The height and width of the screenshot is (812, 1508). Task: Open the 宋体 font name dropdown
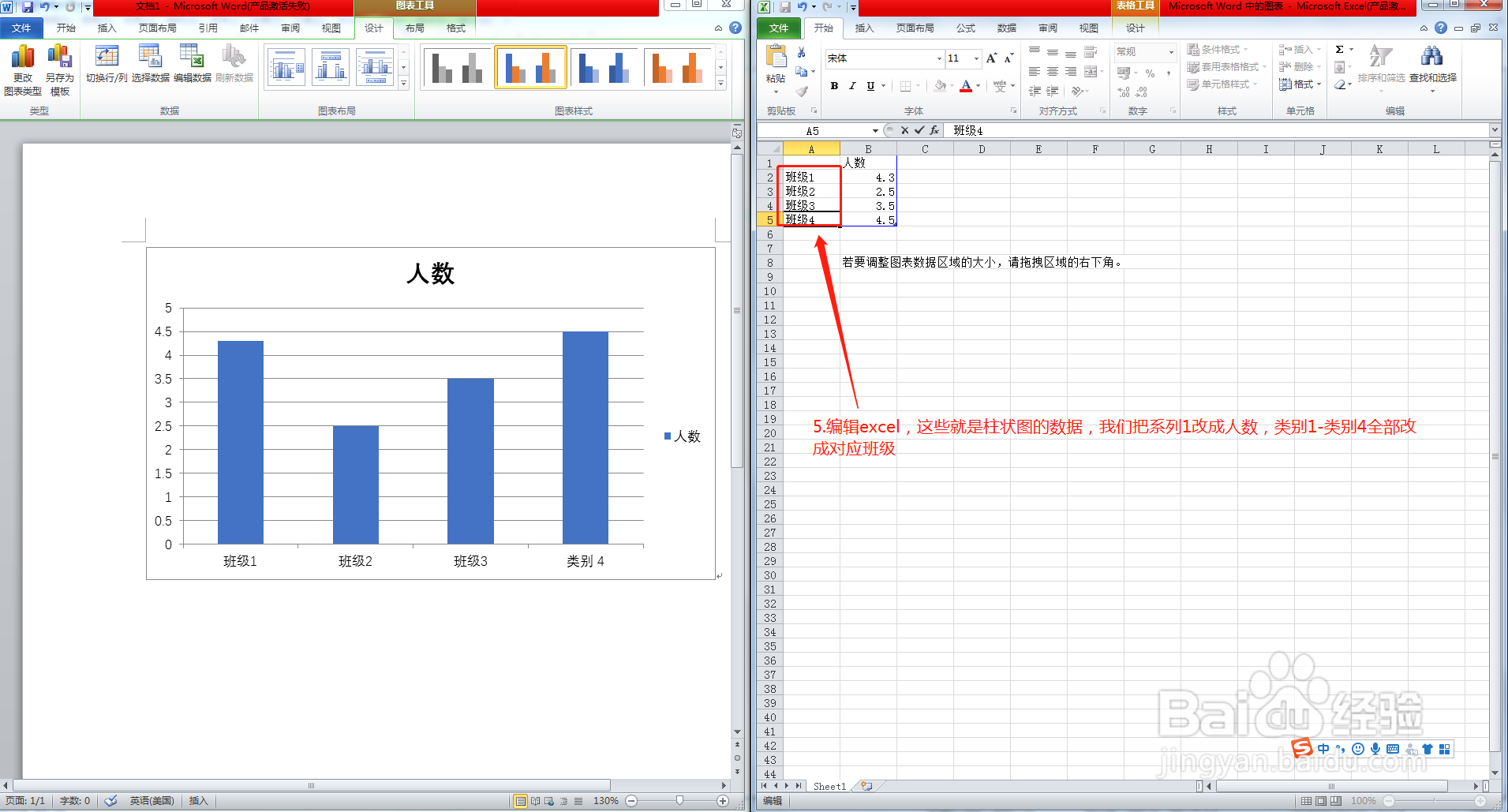tap(937, 58)
